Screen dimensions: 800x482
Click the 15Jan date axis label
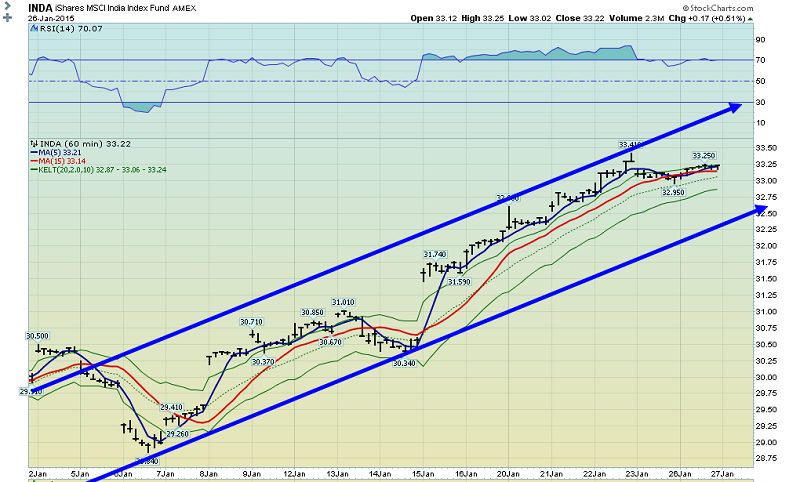click(423, 474)
